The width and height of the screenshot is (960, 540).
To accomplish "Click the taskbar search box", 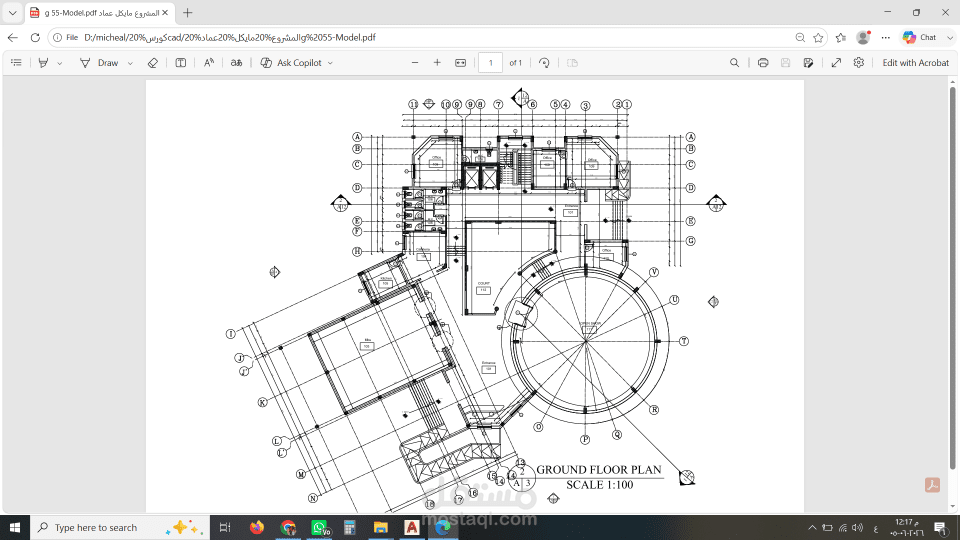I will pos(120,527).
